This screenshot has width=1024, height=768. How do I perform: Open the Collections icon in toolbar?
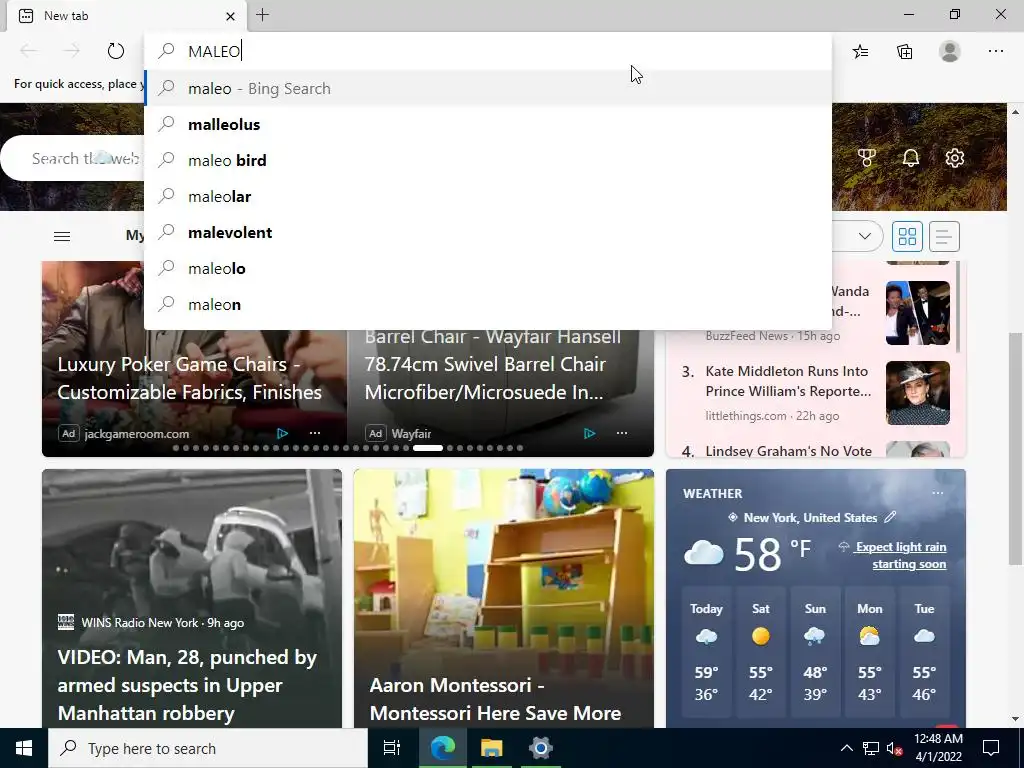pyautogui.click(x=904, y=52)
